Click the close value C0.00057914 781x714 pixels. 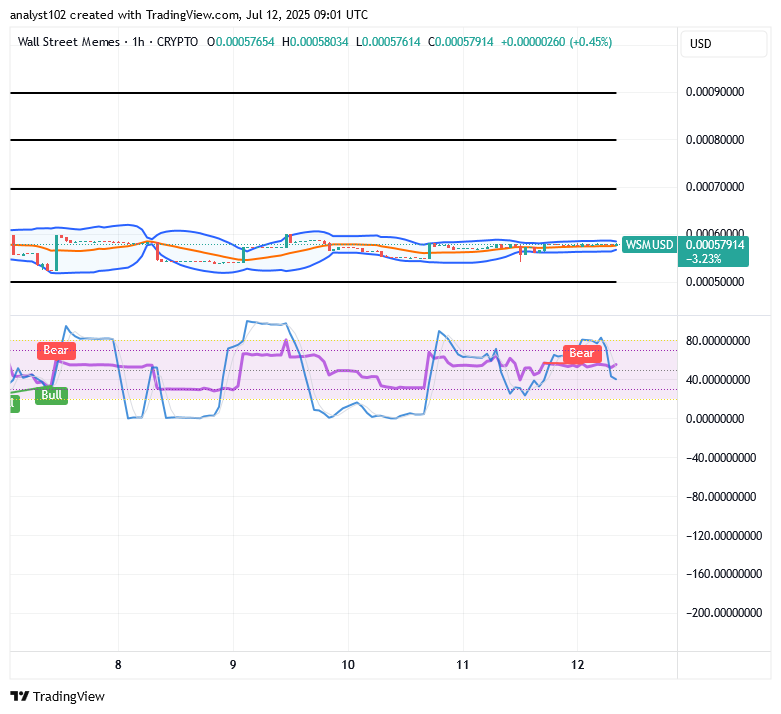click(461, 42)
